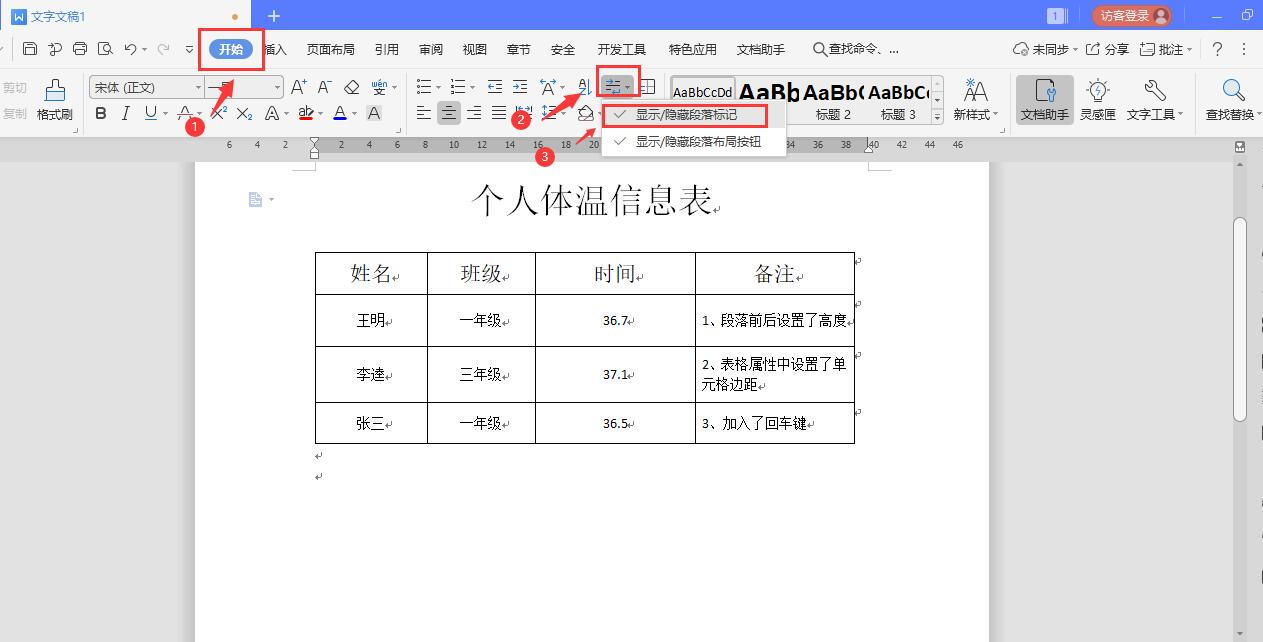Viewport: 1263px width, 642px height.
Task: Toggle 显示/隐藏段落布局按钮 option
Action: (694, 142)
